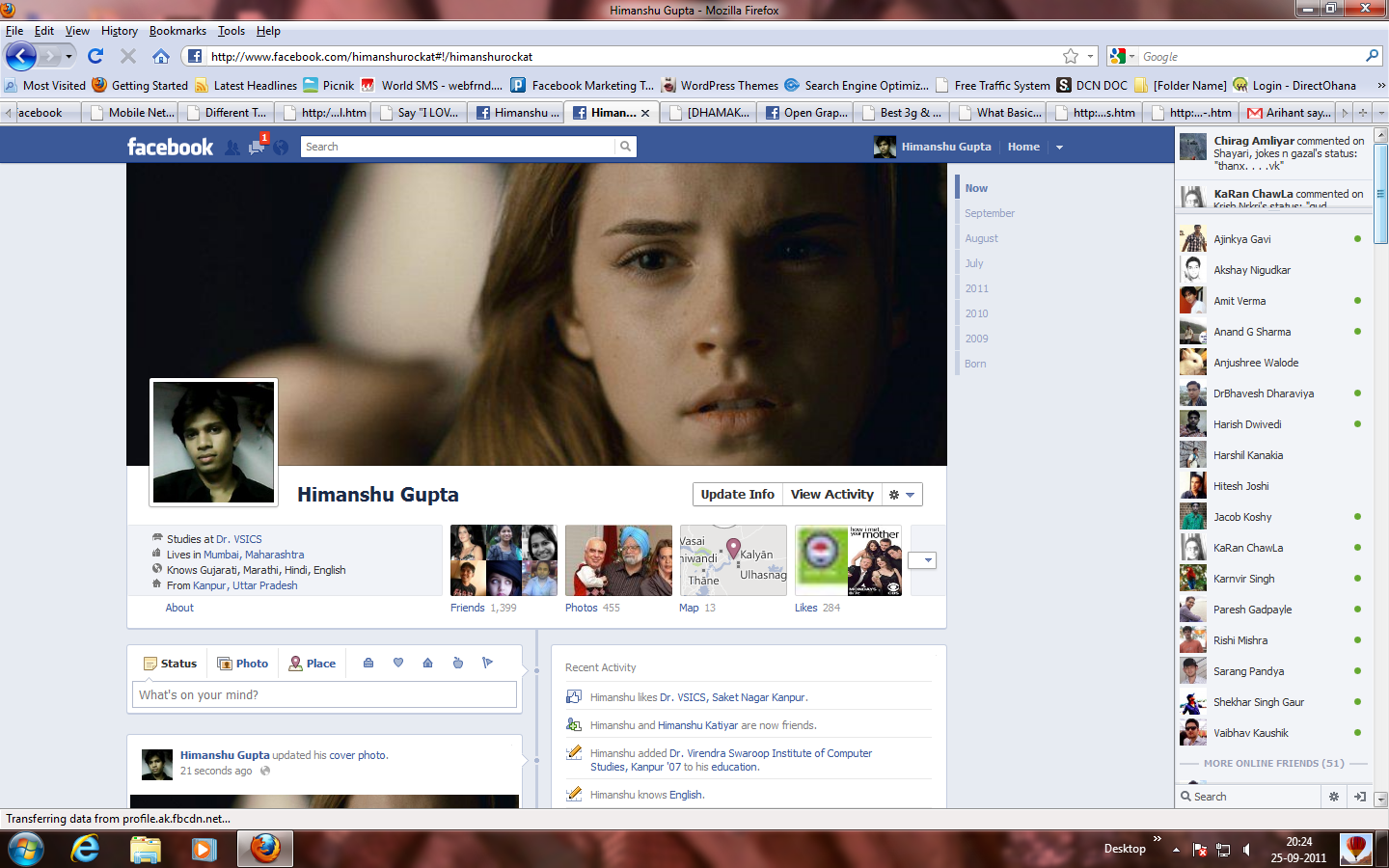Open the back-history dropdown arrow
This screenshot has height=868, width=1389.
(x=68, y=56)
